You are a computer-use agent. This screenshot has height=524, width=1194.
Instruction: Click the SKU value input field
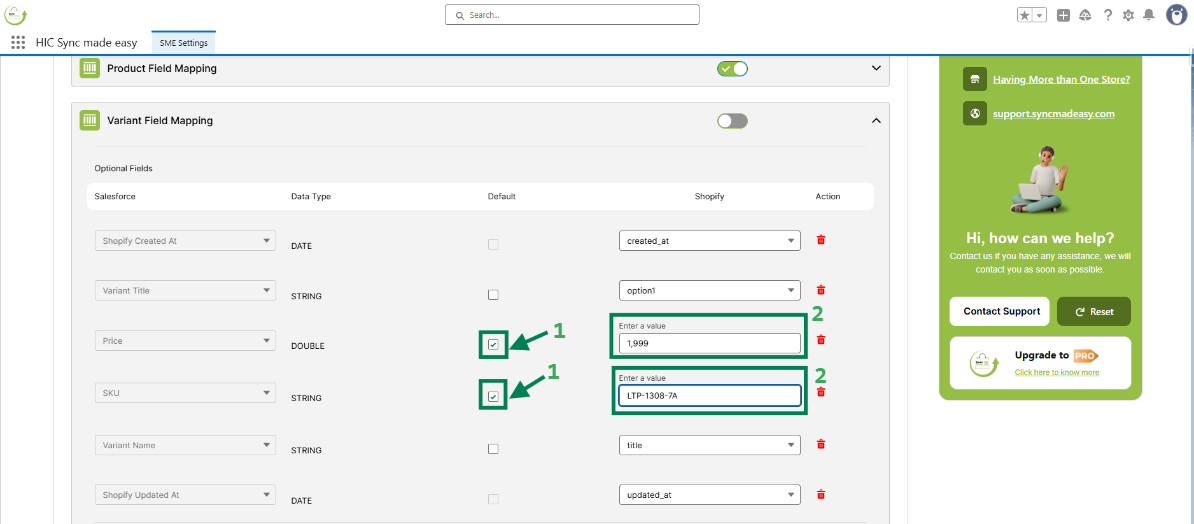pyautogui.click(x=710, y=396)
